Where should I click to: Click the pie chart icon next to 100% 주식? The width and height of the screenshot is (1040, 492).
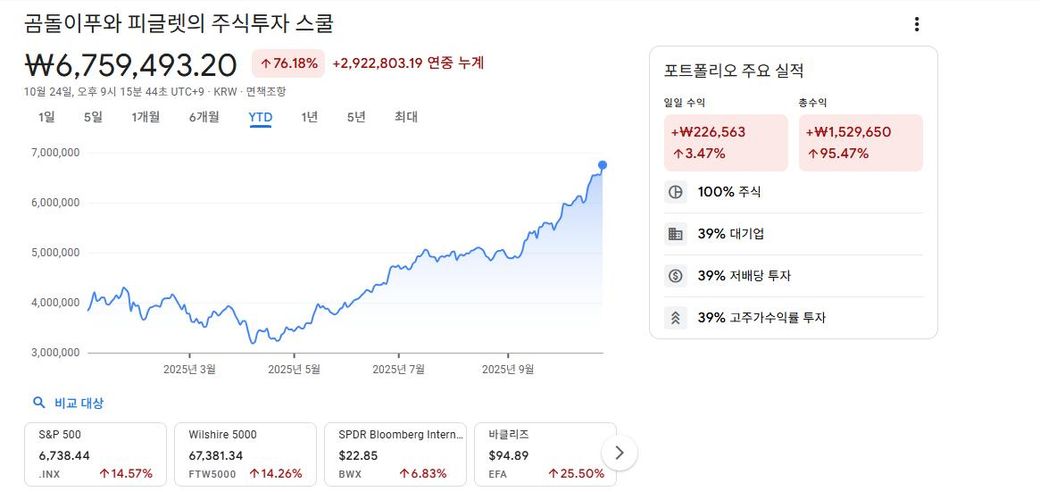click(675, 192)
